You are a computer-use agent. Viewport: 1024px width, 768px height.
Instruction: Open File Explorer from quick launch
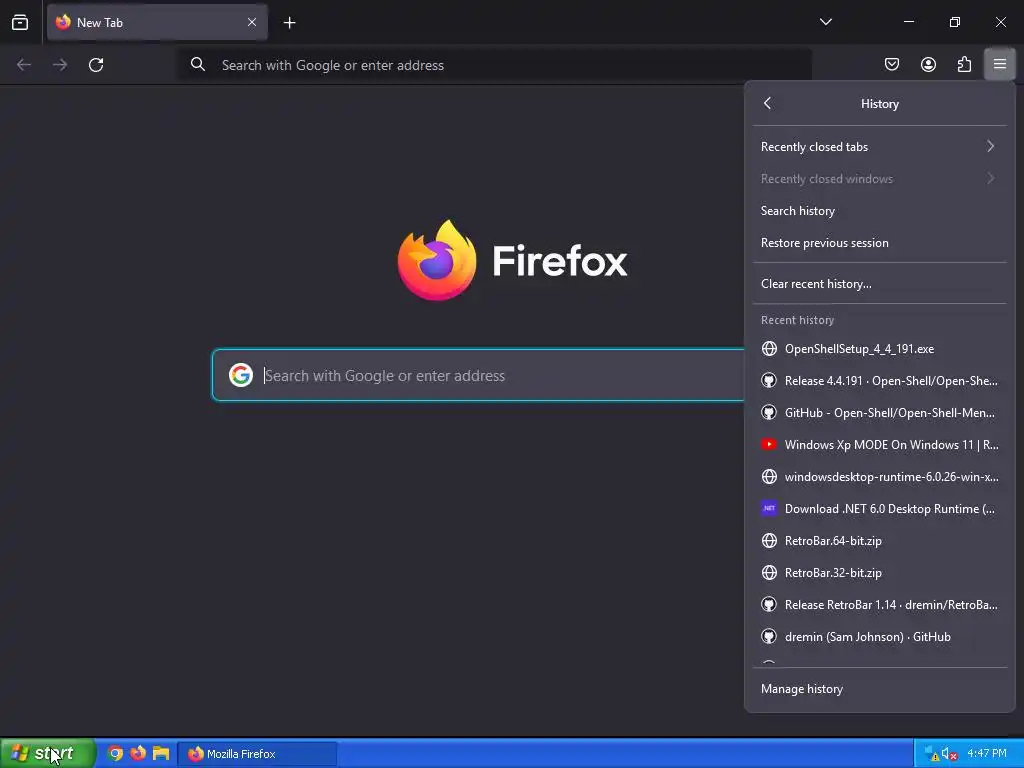click(161, 754)
